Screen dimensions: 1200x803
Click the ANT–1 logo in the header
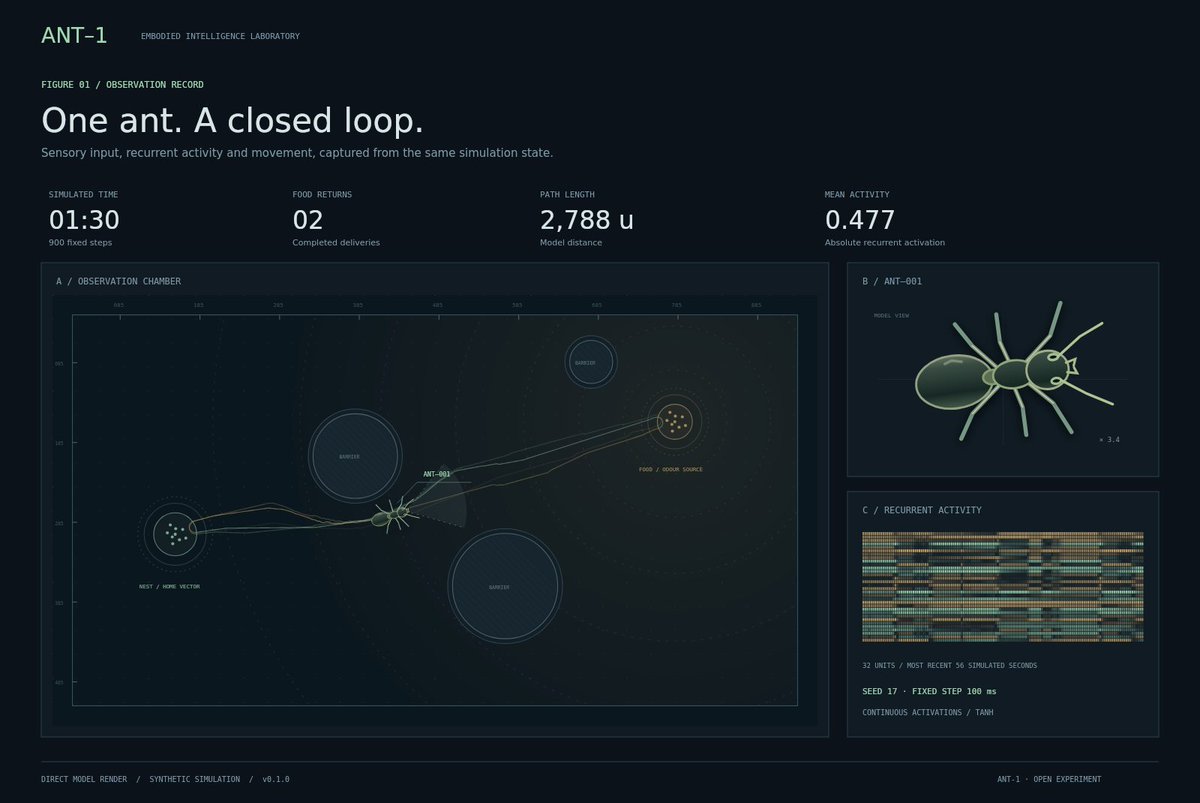74,36
